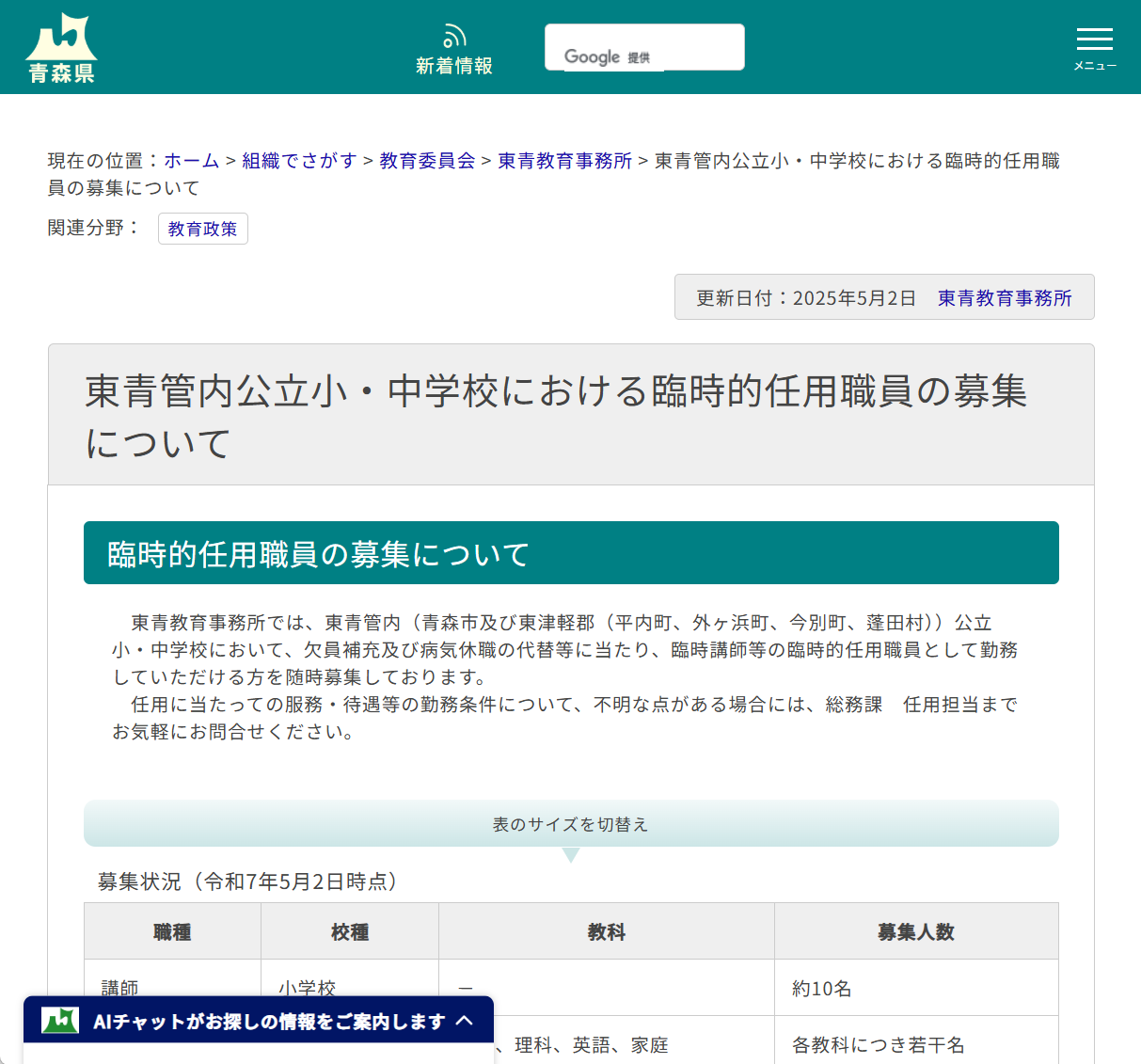1141x1064 pixels.
Task: Click the 募集人数 table column header
Action: [915, 931]
